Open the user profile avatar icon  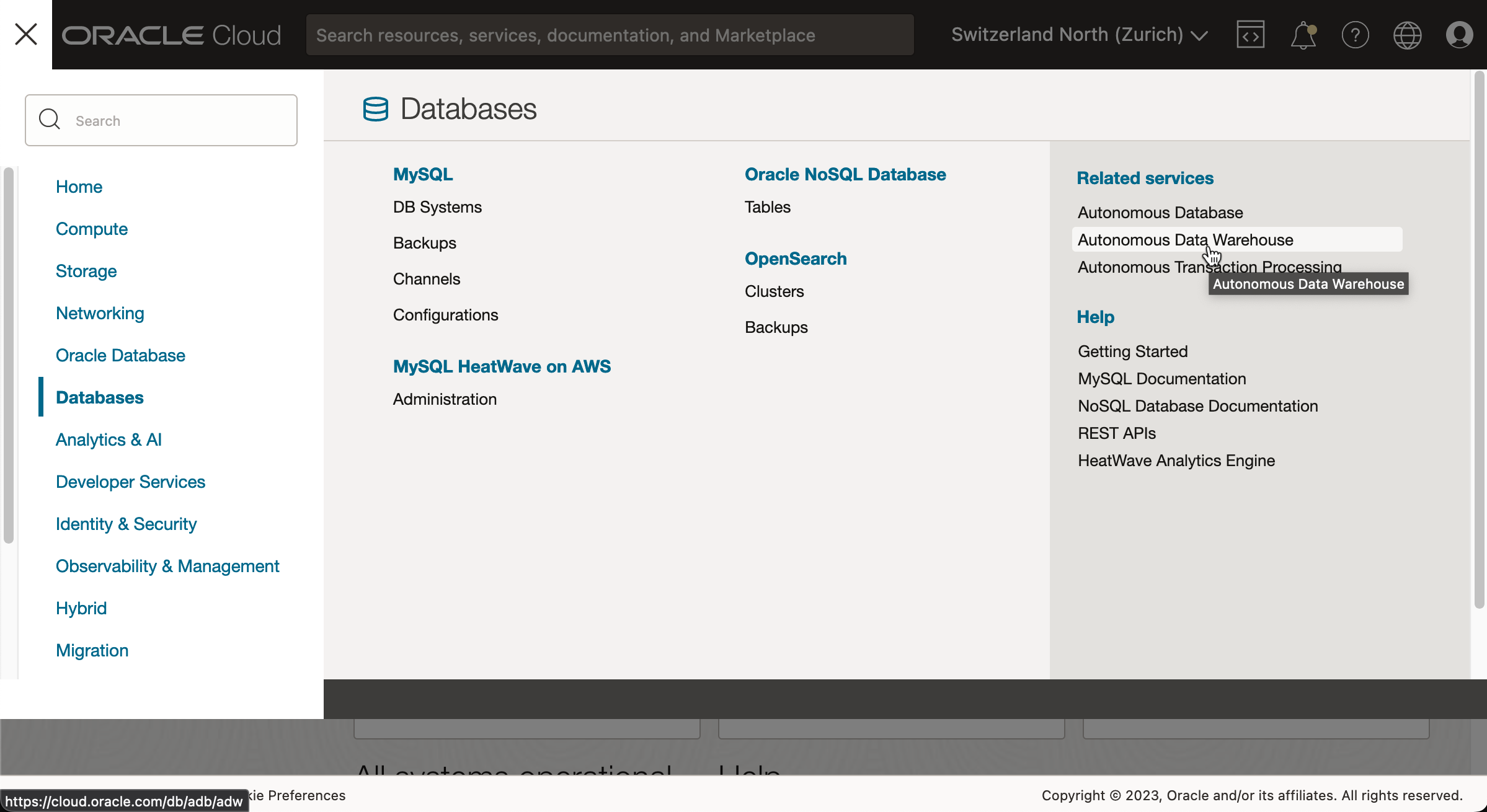pyautogui.click(x=1459, y=35)
